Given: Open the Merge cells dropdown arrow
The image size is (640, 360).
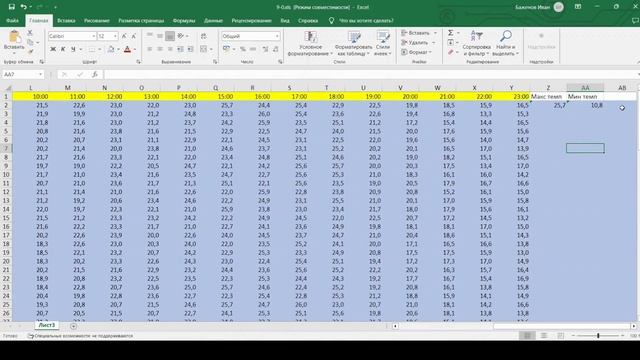Looking at the screenshot, I should click(211, 49).
